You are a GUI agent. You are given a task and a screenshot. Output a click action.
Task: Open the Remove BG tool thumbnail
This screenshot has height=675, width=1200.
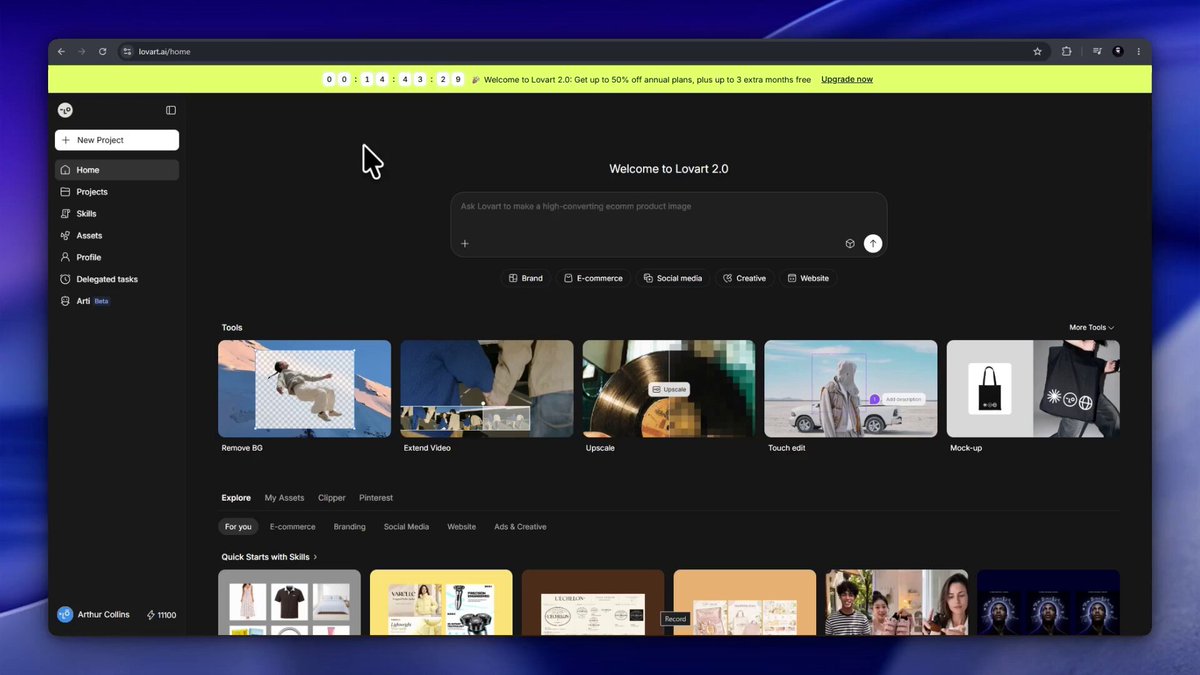click(305, 389)
